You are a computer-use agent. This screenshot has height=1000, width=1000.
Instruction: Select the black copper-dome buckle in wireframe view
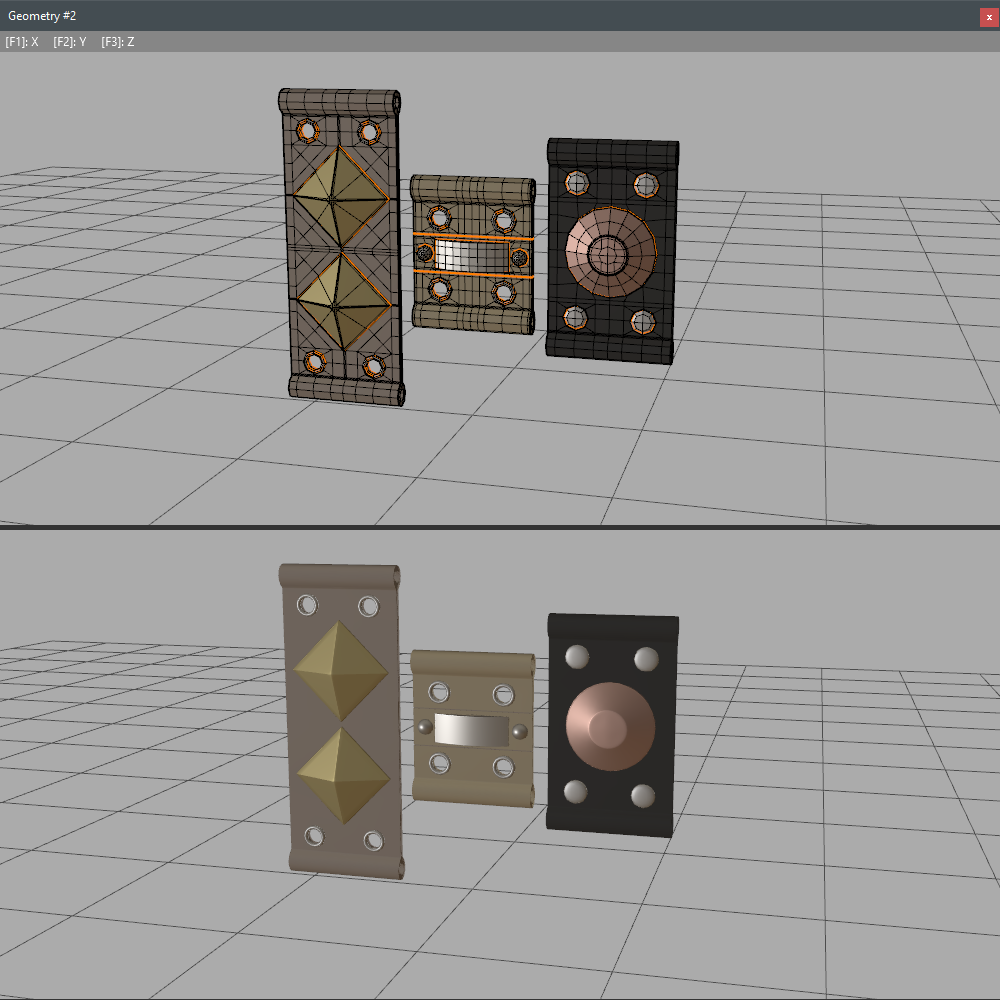(x=612, y=251)
